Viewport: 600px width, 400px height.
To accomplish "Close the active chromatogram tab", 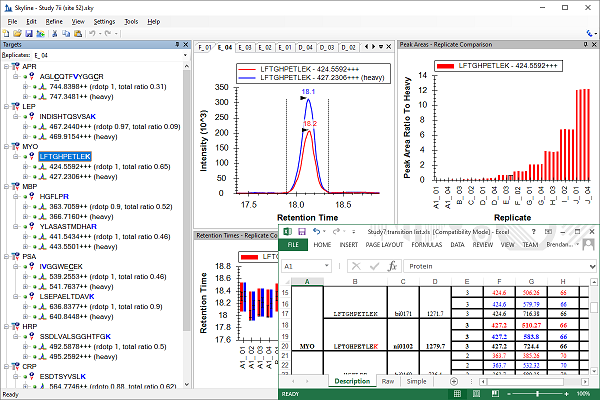I will click(389, 47).
